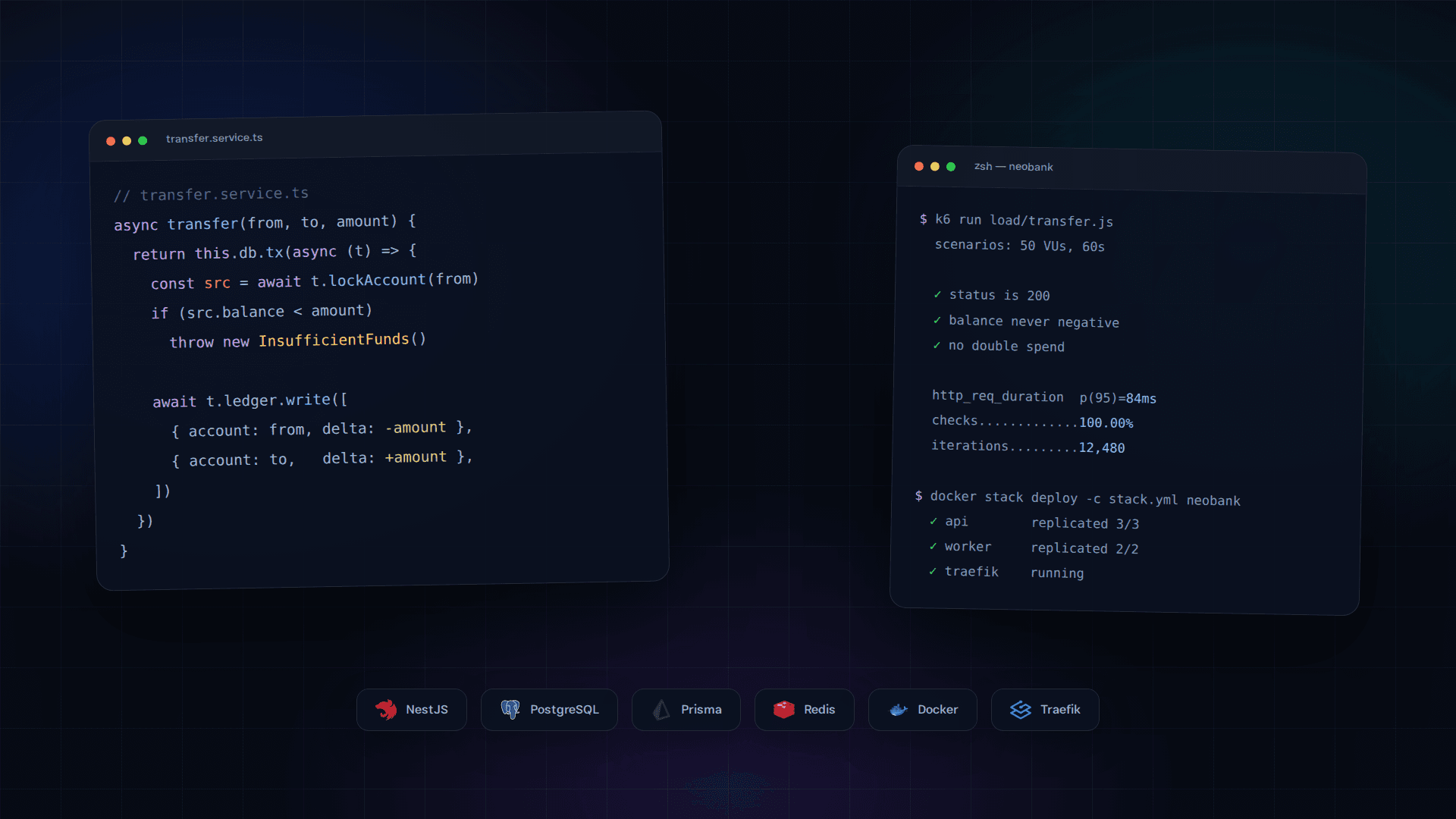Image resolution: width=1456 pixels, height=819 pixels.
Task: Click 'scenarios: 50 VUs, 60s' line
Action: coord(1020,246)
